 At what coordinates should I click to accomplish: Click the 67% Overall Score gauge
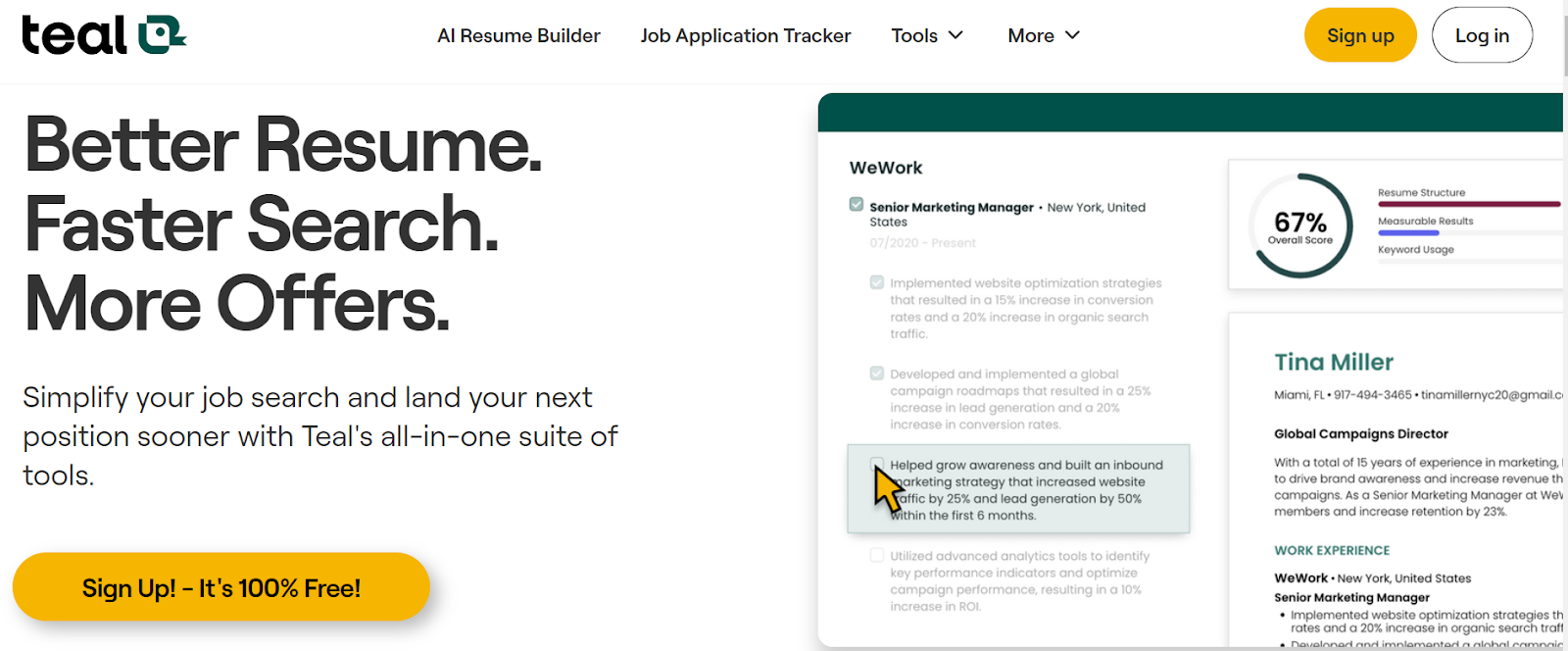pos(1300,226)
